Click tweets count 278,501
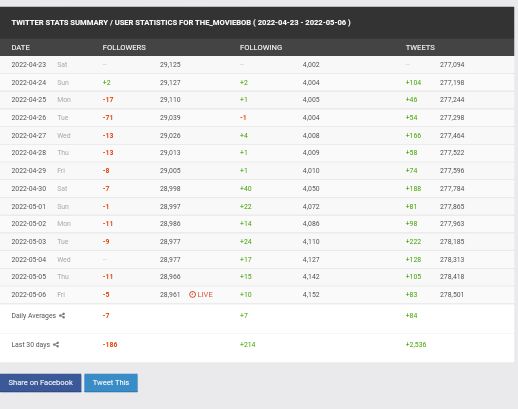518x409 pixels. pyautogui.click(x=452, y=295)
